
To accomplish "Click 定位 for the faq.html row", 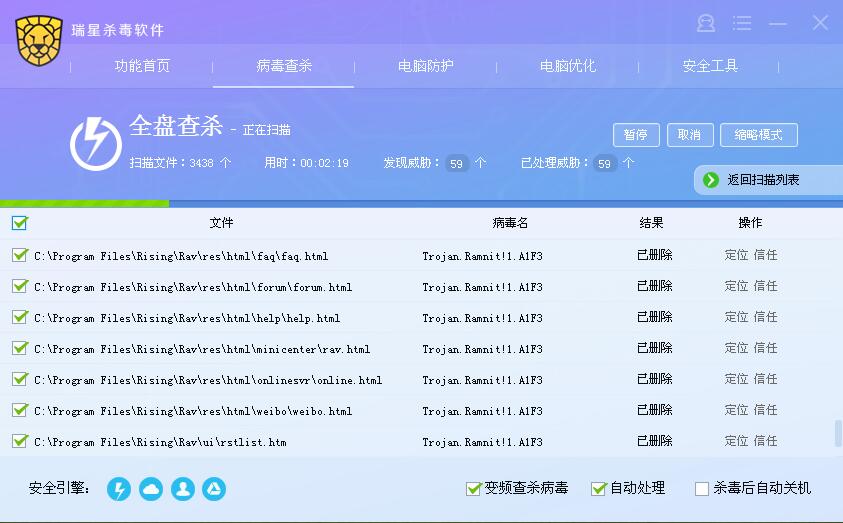I will (736, 255).
